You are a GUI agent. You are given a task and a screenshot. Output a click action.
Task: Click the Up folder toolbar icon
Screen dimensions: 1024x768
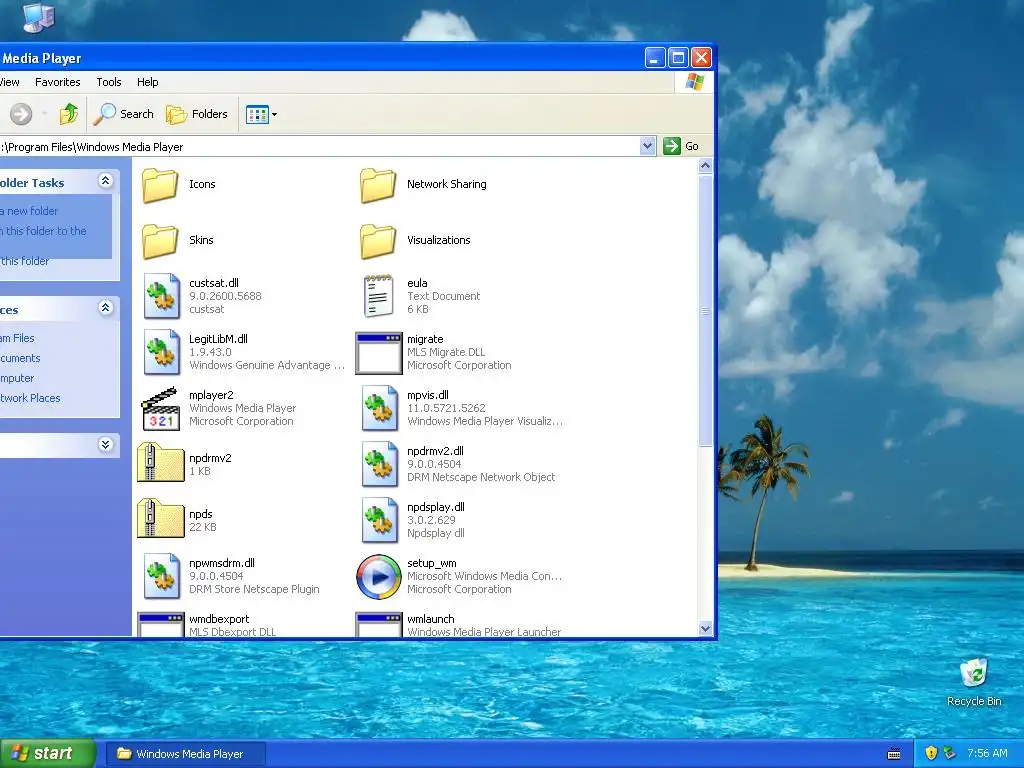[x=69, y=114]
